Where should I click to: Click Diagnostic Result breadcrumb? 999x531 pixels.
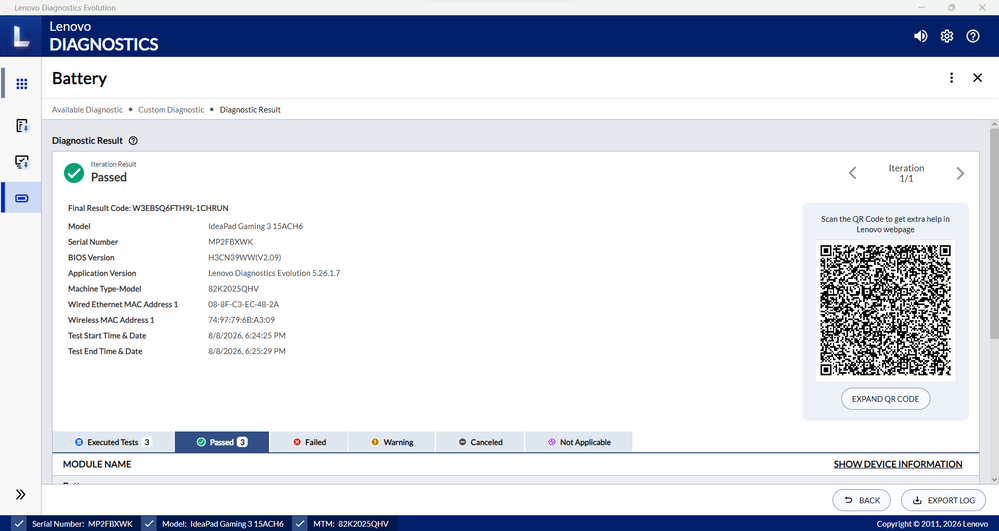tap(250, 110)
